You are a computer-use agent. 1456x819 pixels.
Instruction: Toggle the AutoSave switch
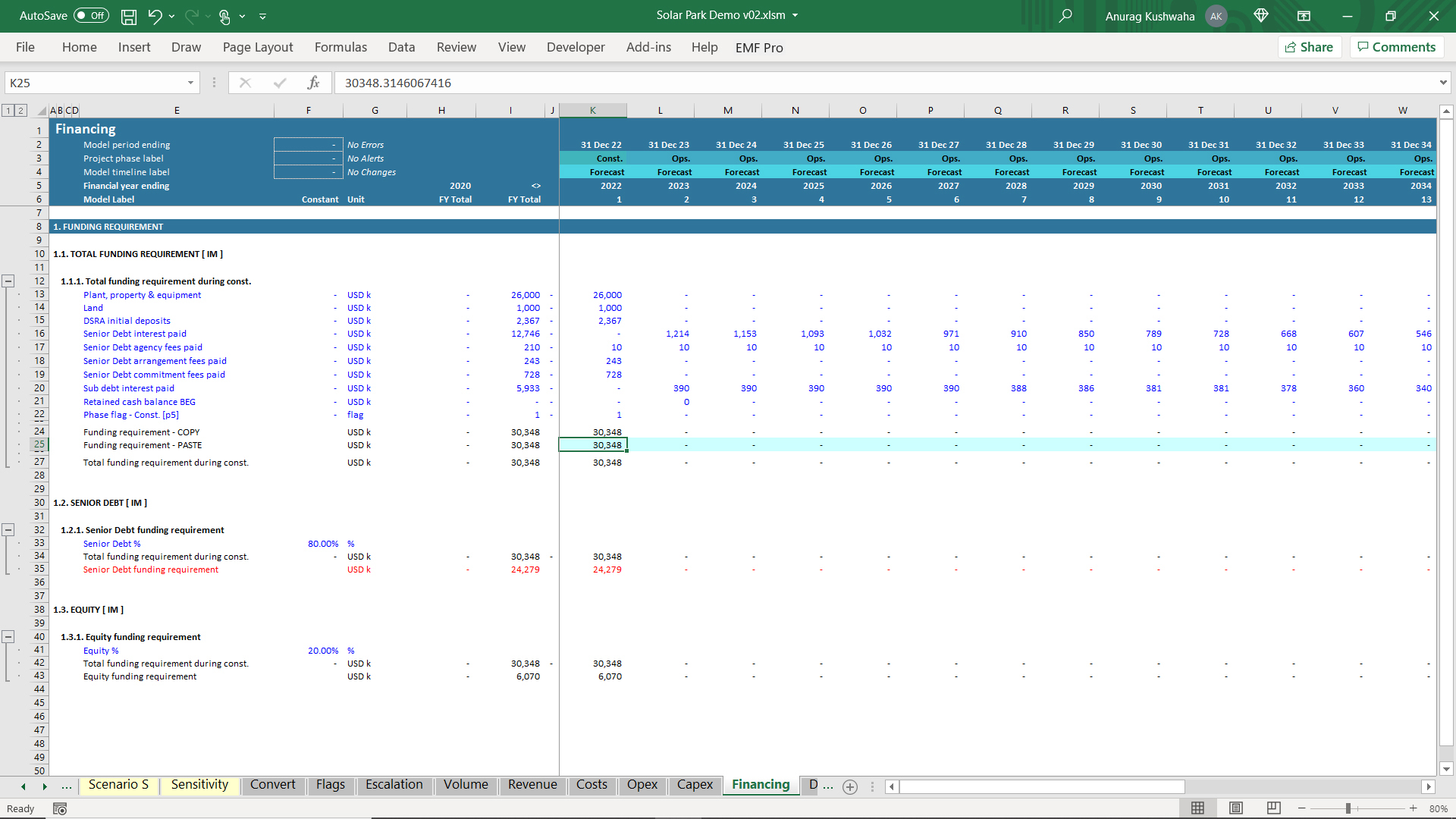click(x=91, y=16)
